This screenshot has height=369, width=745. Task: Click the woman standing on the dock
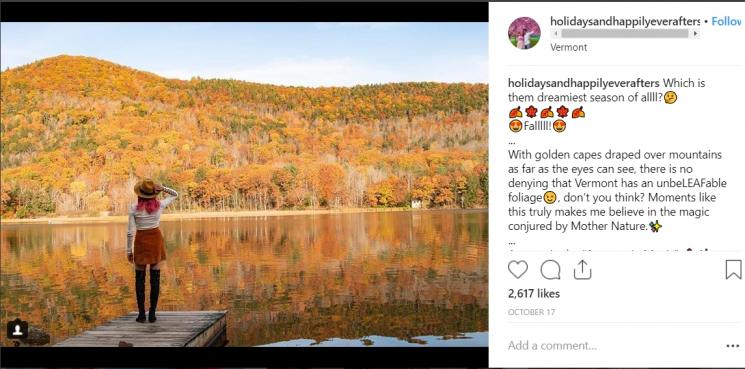[148, 250]
